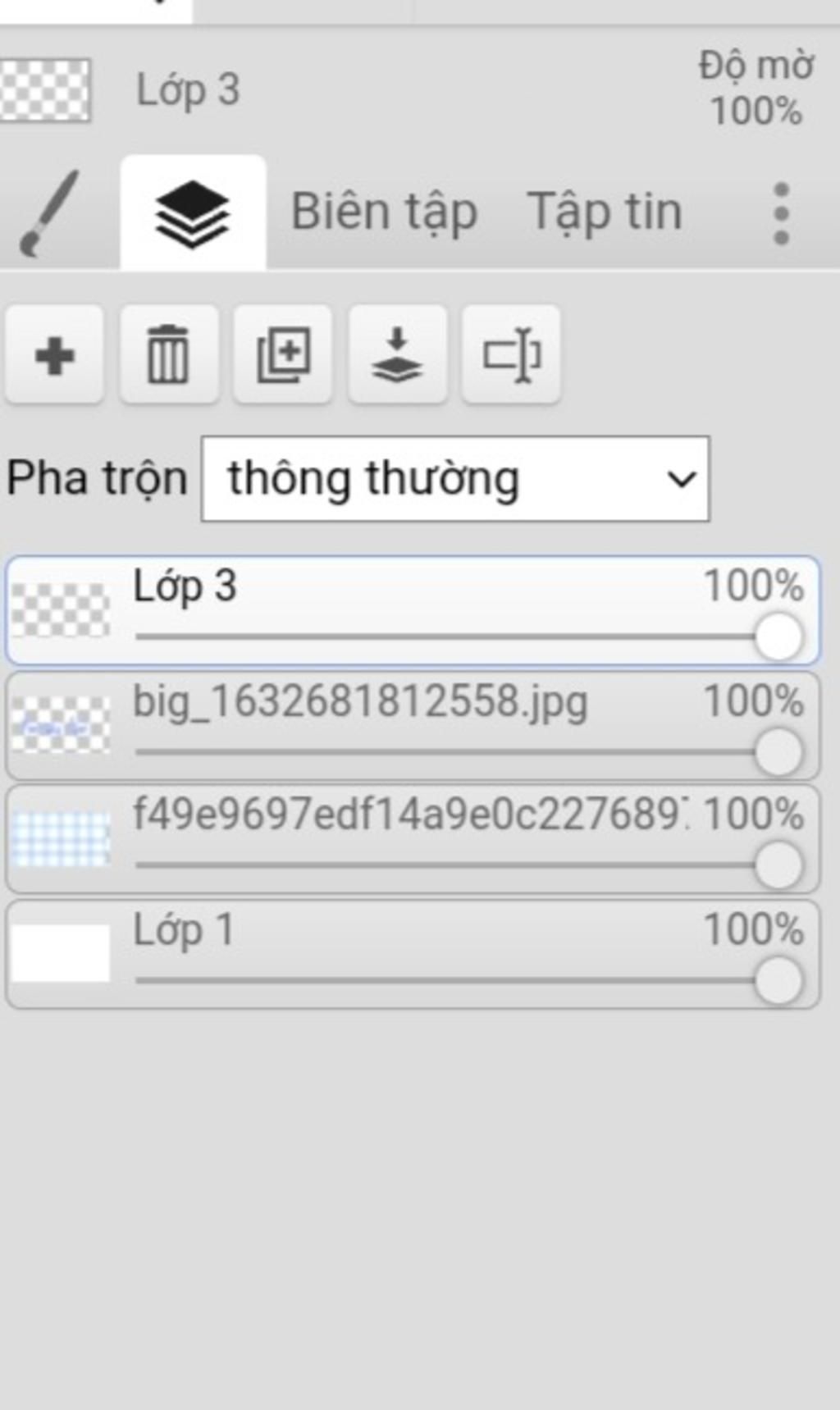
Task: Click the Lớp 1 opacity slider handle
Action: click(778, 981)
